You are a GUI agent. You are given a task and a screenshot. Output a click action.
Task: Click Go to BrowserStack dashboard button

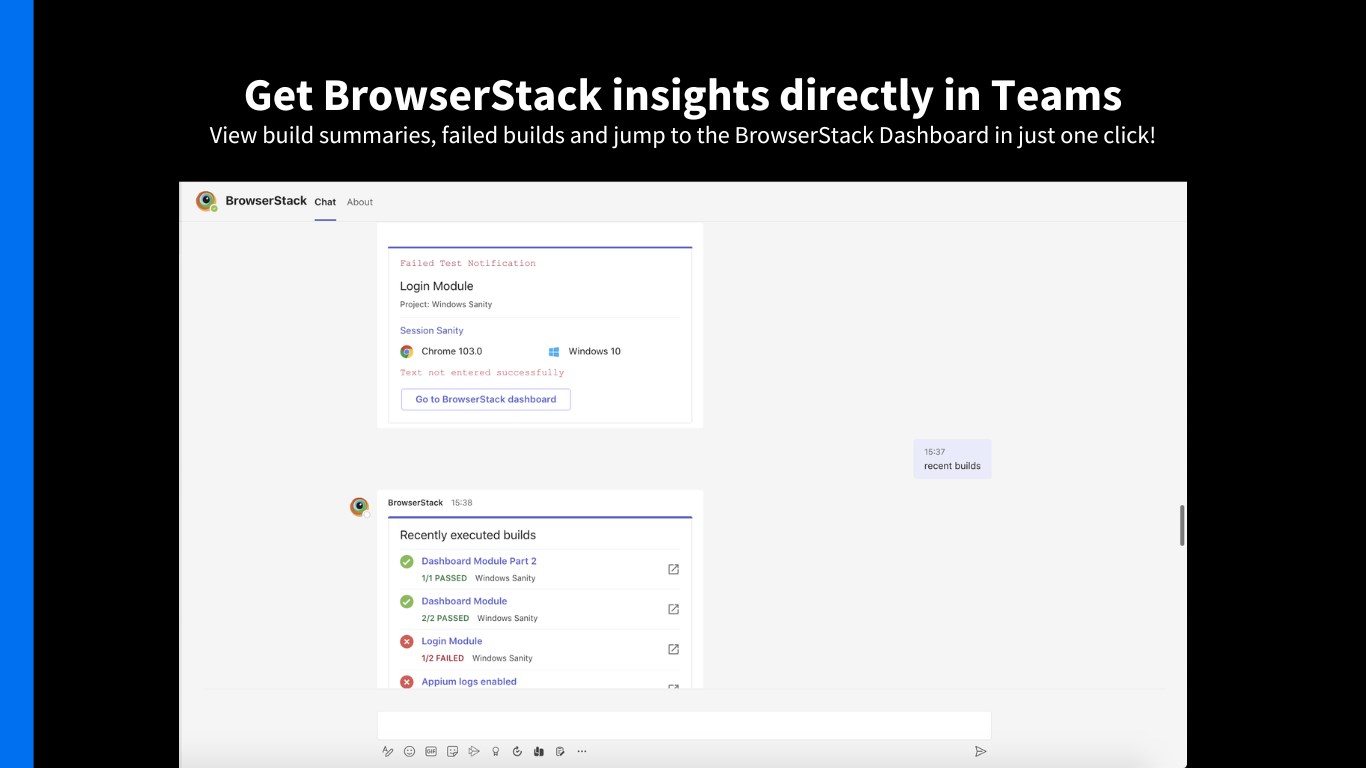point(486,399)
